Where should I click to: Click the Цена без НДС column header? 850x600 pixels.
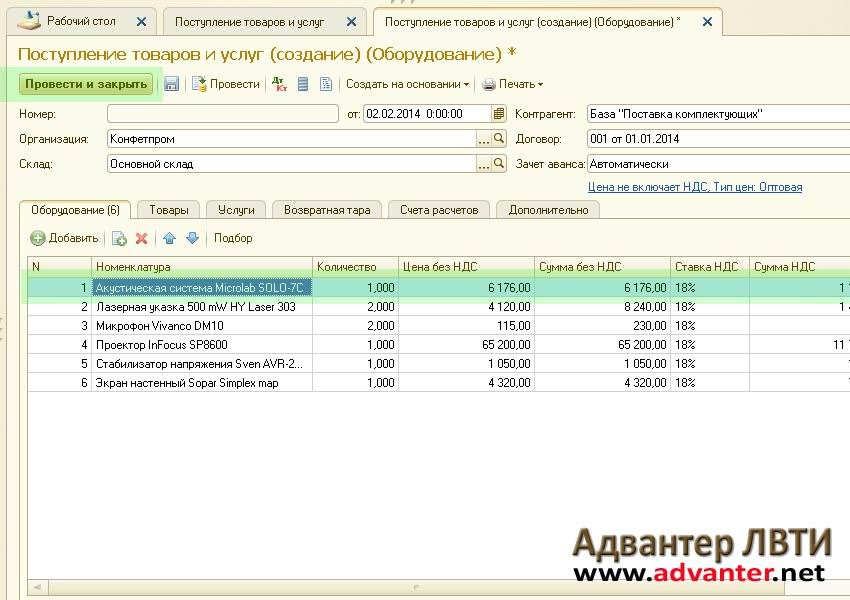pos(466,267)
